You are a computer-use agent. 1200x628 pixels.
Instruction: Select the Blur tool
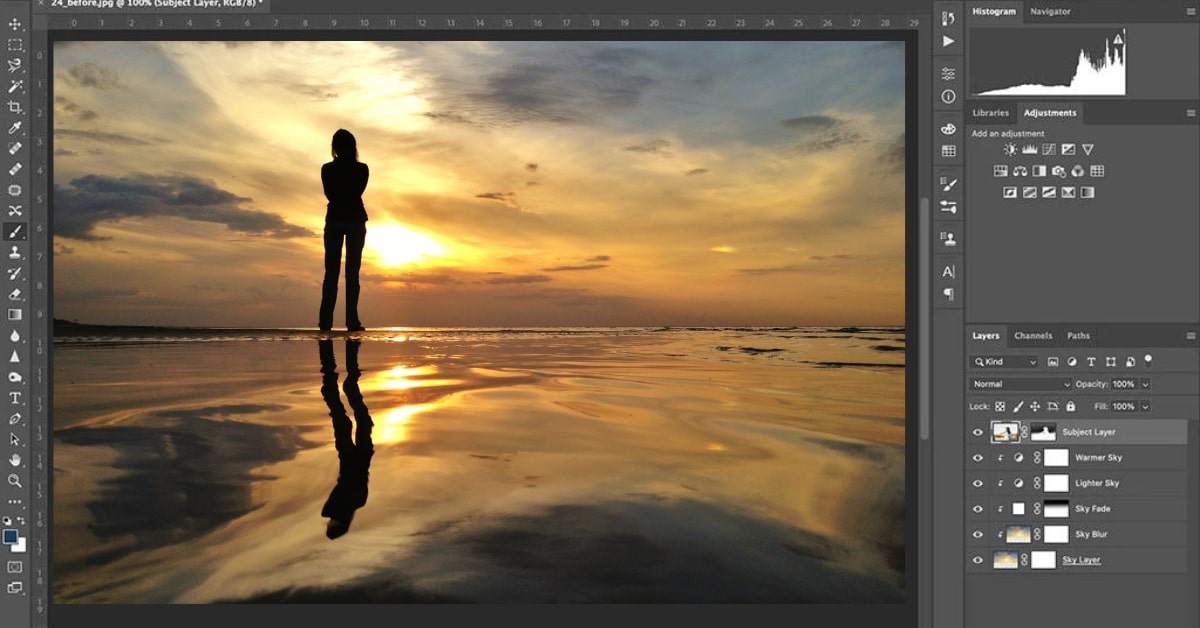(x=15, y=335)
